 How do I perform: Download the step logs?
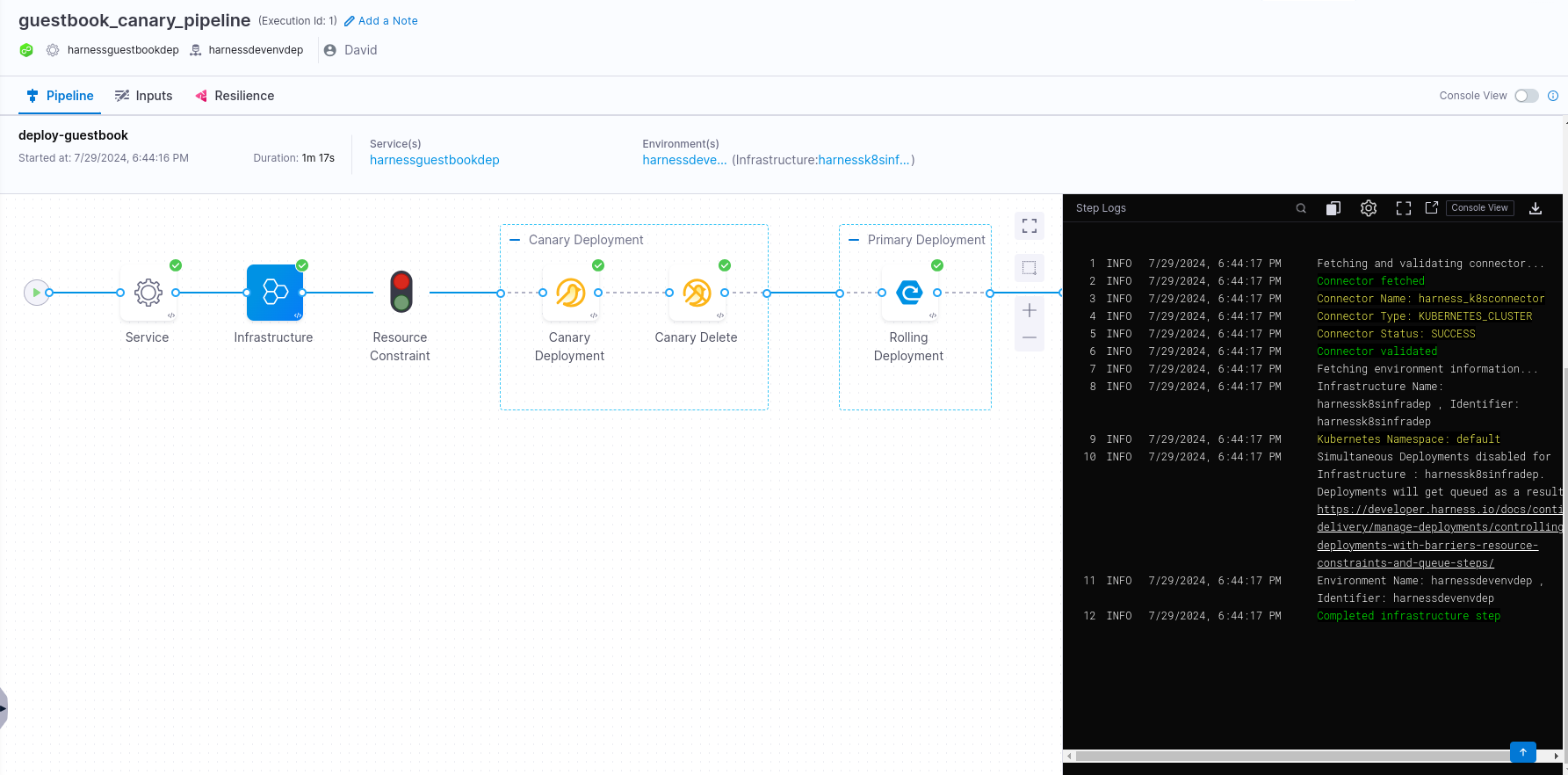[1535, 208]
